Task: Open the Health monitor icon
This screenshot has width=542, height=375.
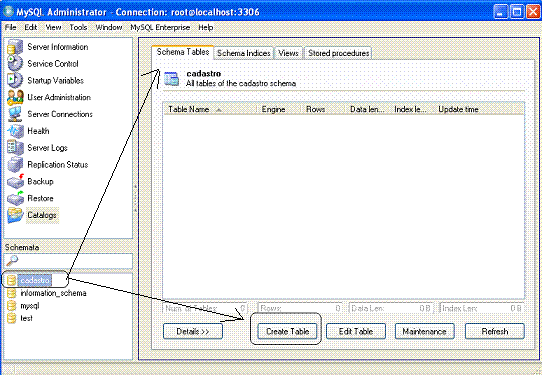Action: click(x=15, y=131)
